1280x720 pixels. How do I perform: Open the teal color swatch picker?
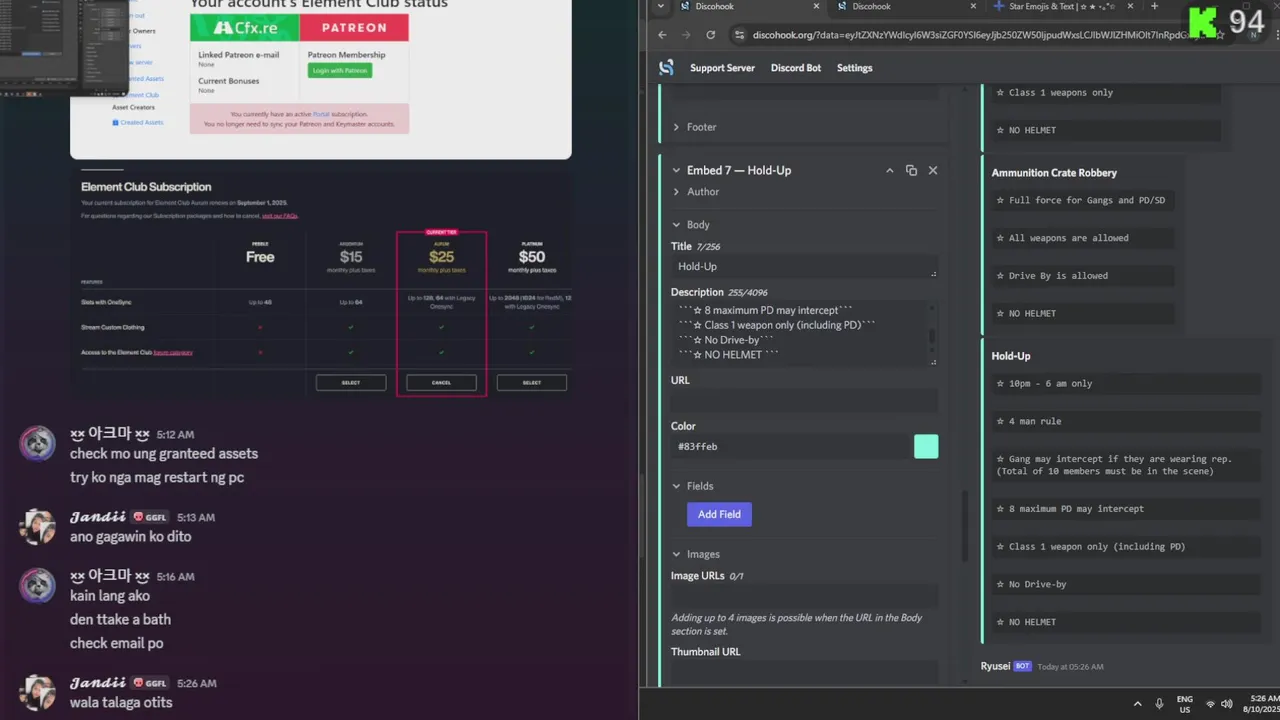click(926, 447)
